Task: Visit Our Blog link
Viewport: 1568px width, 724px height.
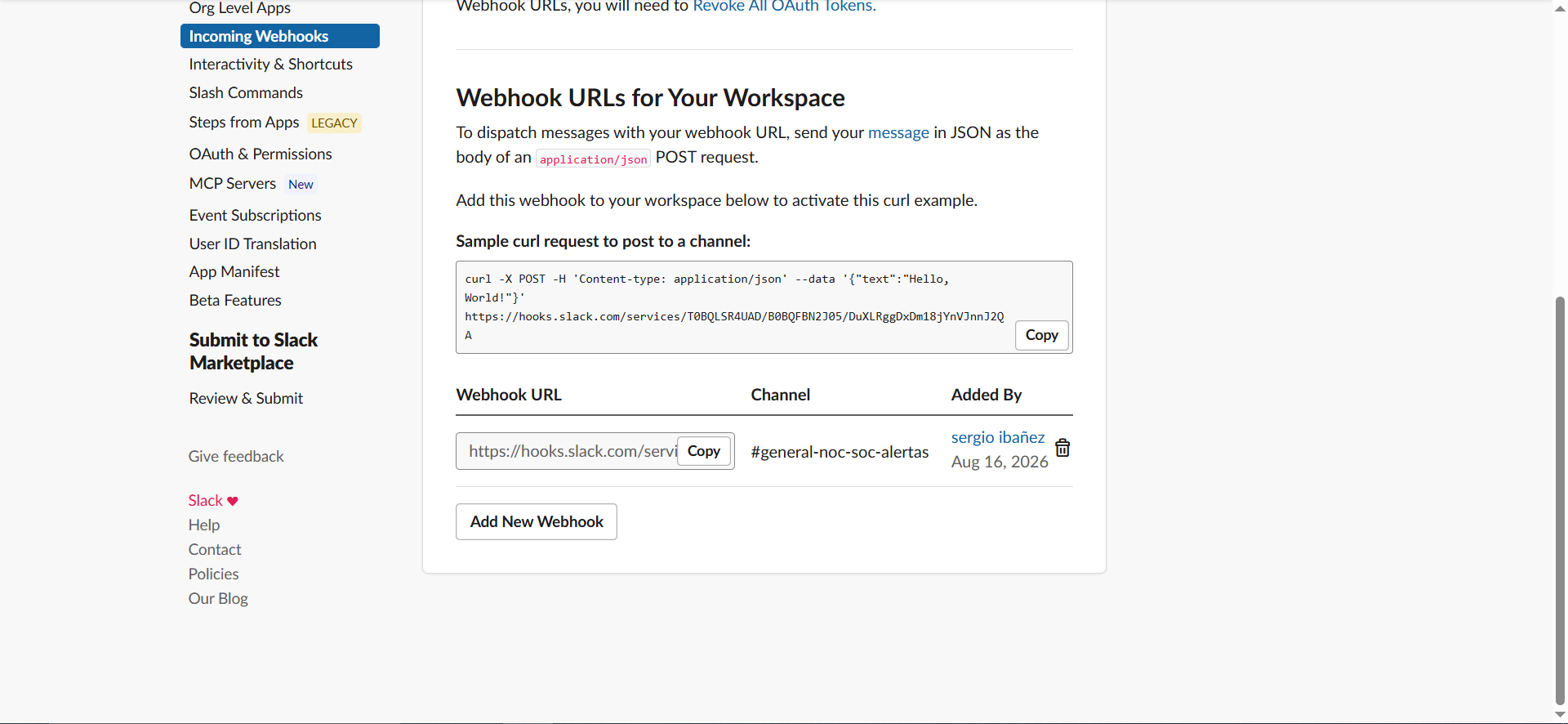Action: (x=218, y=598)
